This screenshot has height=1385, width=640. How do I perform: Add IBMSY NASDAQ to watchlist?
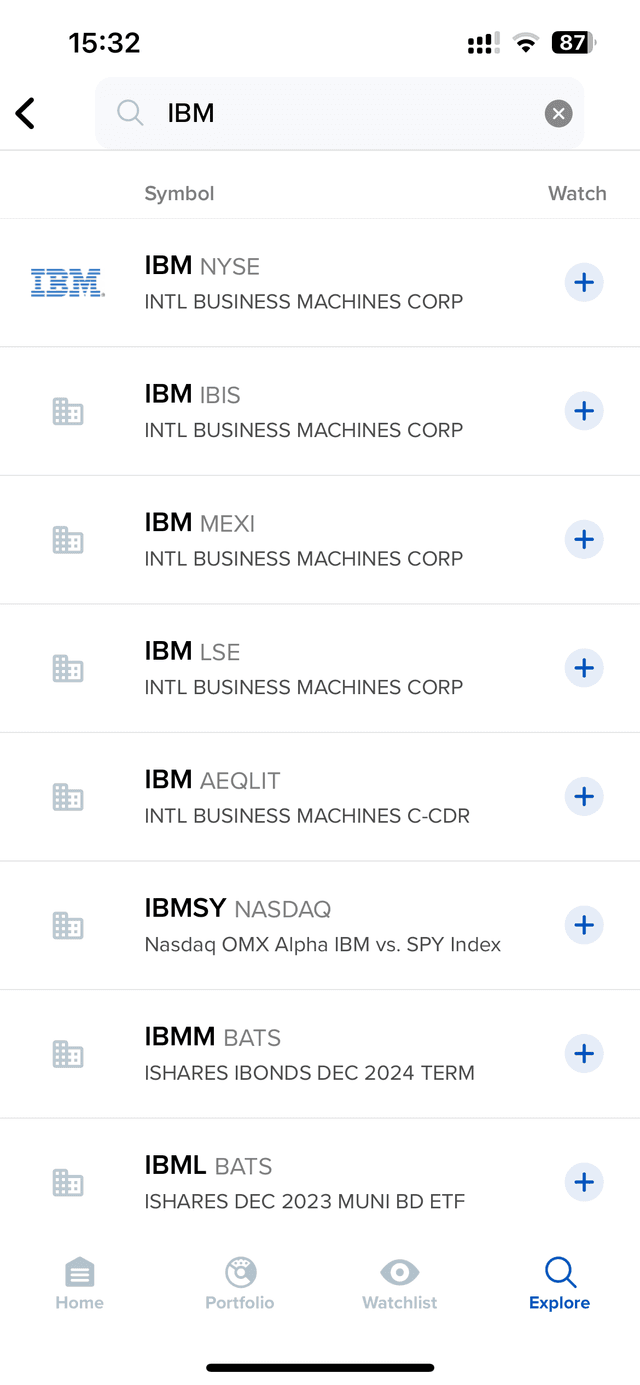pos(584,925)
